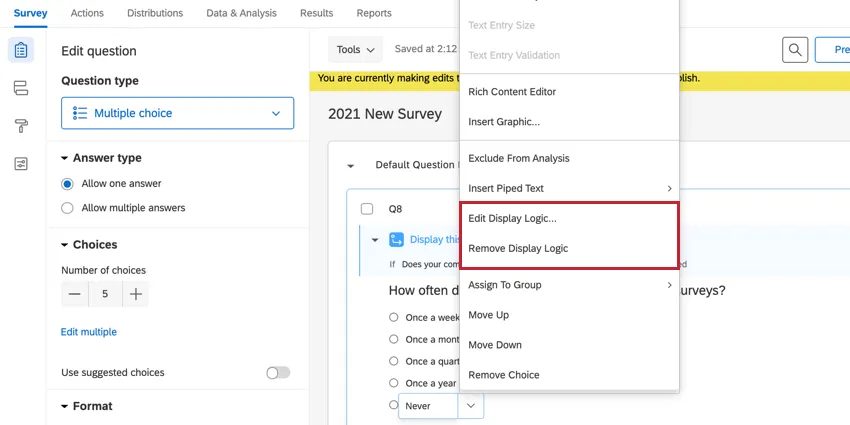Open the Look and feel paint roller icon

(x=21, y=126)
